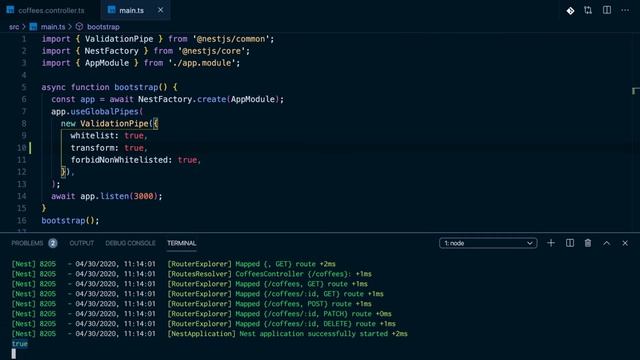
Task: Click 'forbidNonWhitelisted' option
Action: point(119,160)
